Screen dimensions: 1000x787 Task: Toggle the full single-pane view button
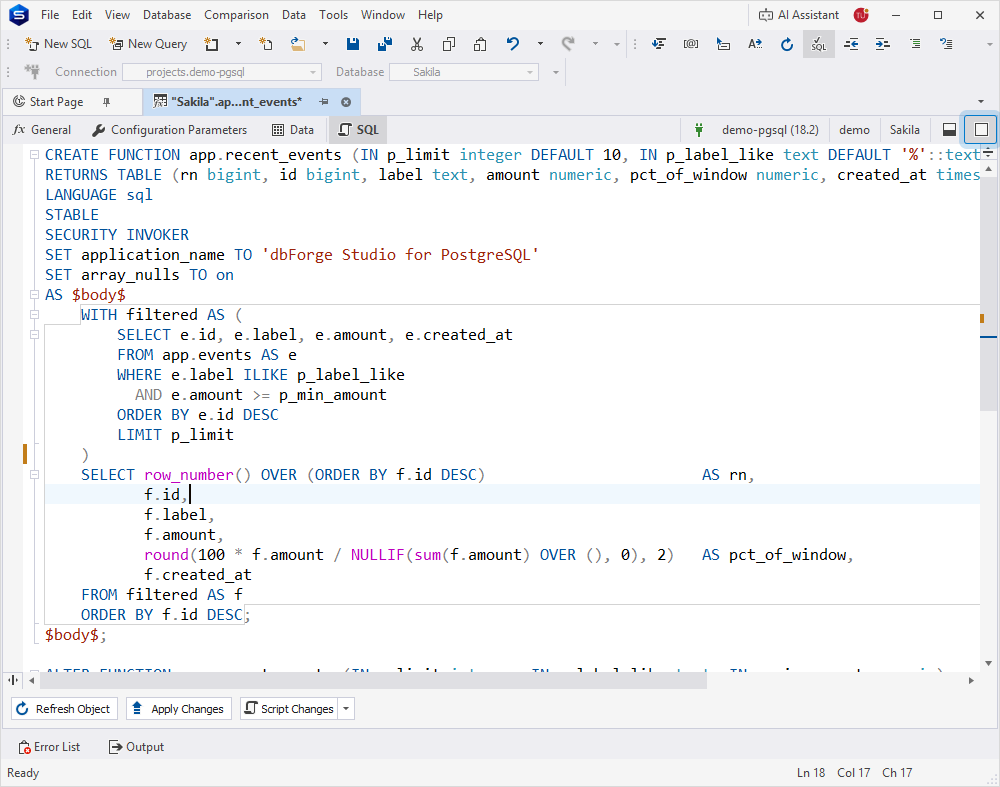coord(982,130)
